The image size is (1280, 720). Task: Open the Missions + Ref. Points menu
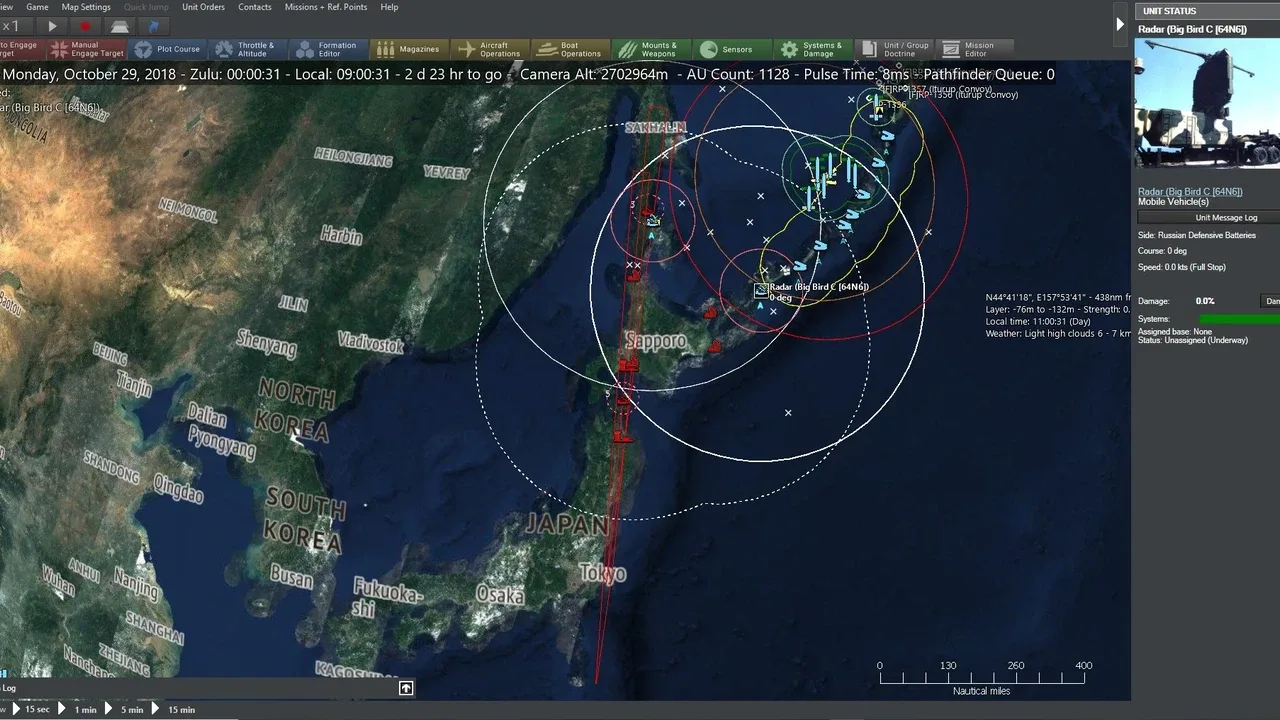pyautogui.click(x=325, y=7)
